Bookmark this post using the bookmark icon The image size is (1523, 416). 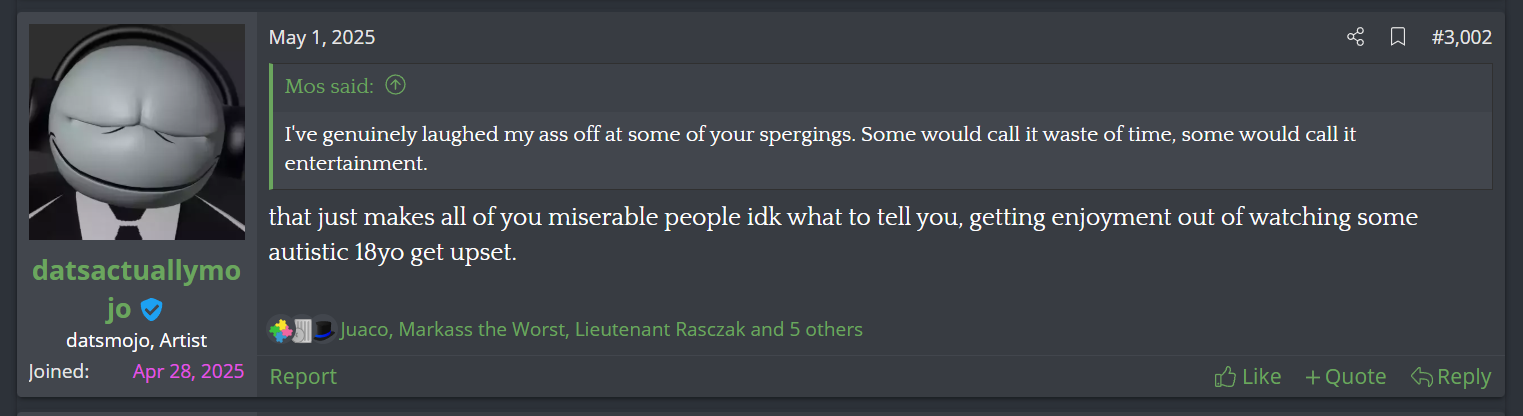tap(1398, 38)
